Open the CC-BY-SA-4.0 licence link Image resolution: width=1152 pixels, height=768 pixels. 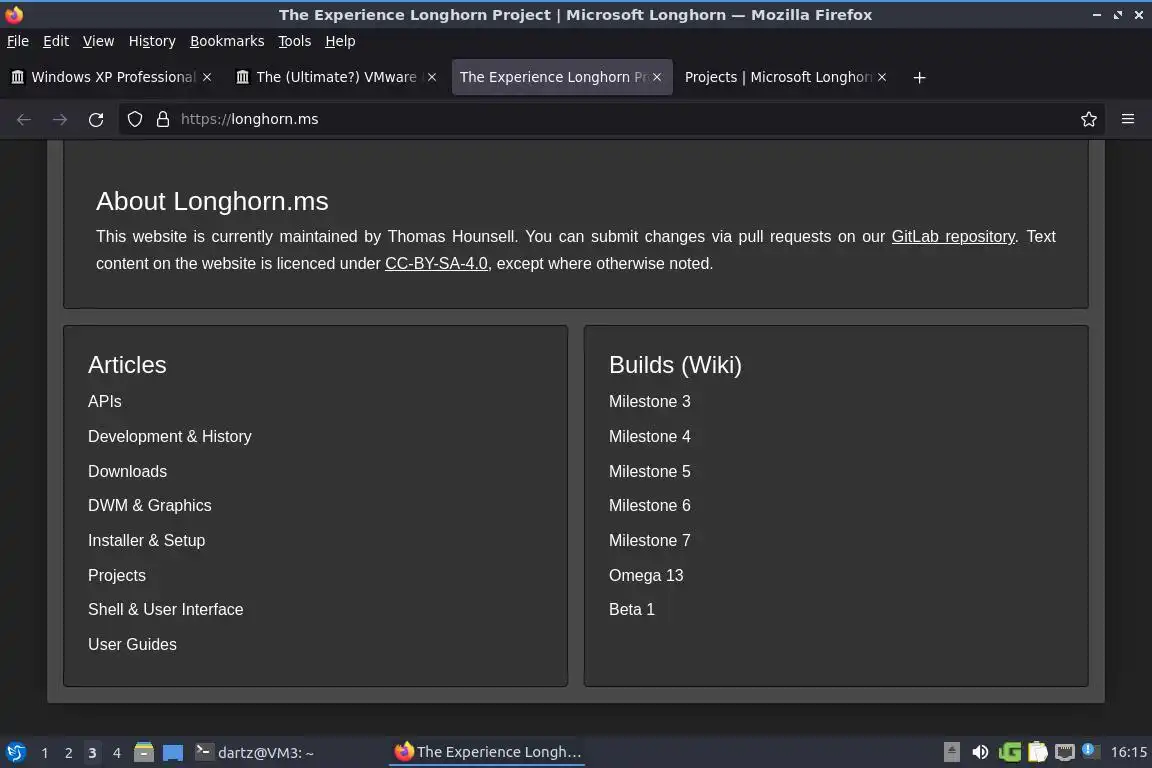tap(436, 264)
